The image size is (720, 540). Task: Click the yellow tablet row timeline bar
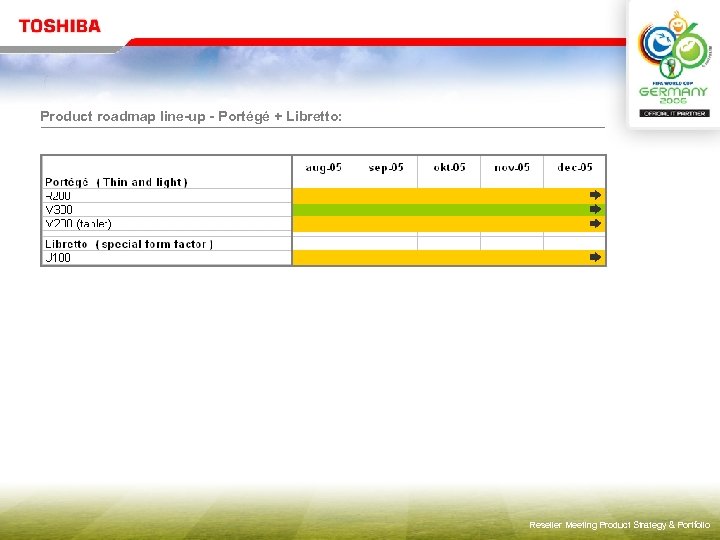click(x=449, y=224)
